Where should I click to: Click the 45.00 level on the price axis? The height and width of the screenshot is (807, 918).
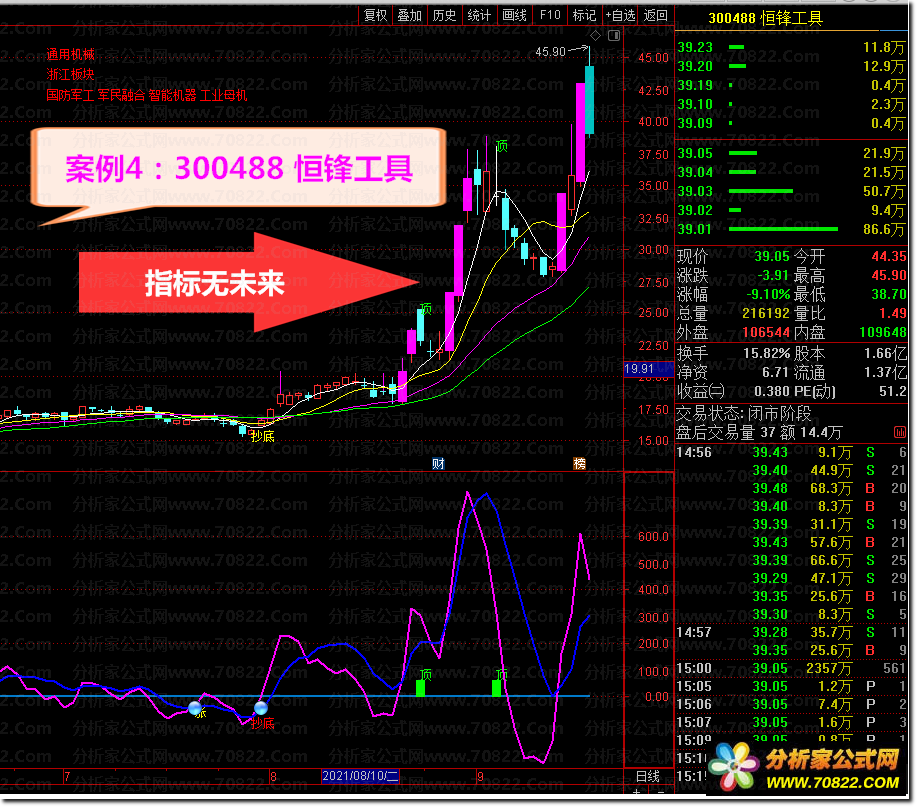coord(653,58)
